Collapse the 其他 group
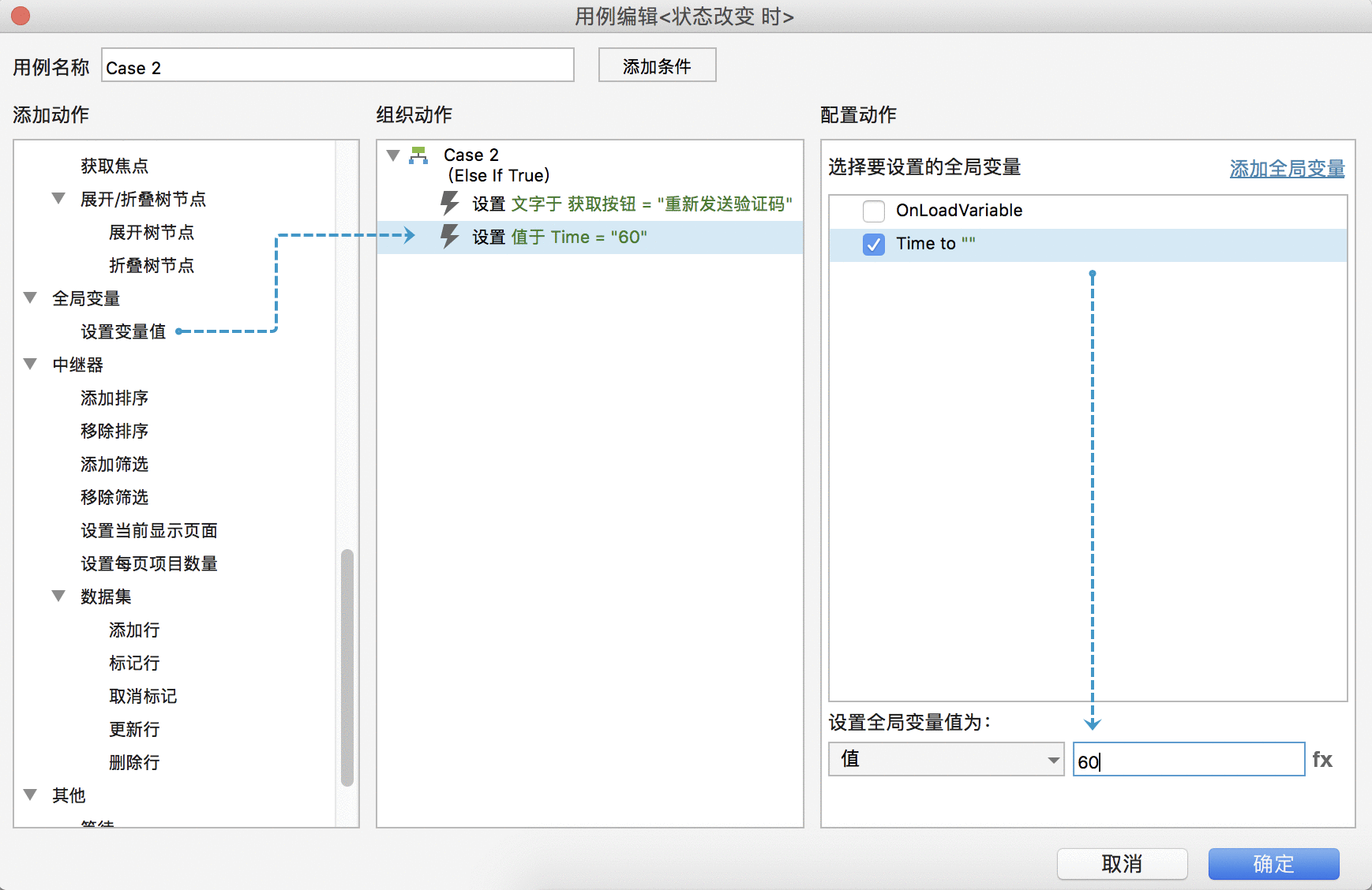The image size is (1372, 890). point(30,795)
